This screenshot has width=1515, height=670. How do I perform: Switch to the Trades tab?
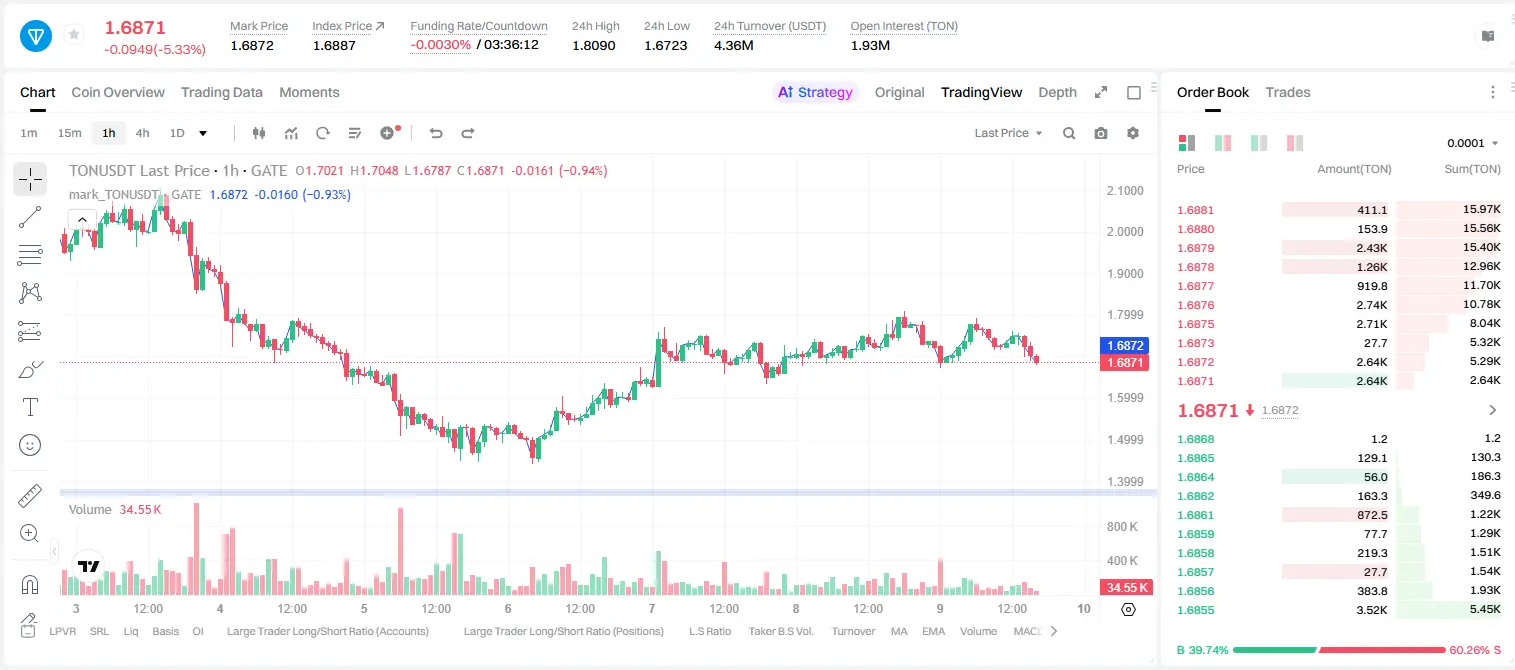(x=1288, y=92)
